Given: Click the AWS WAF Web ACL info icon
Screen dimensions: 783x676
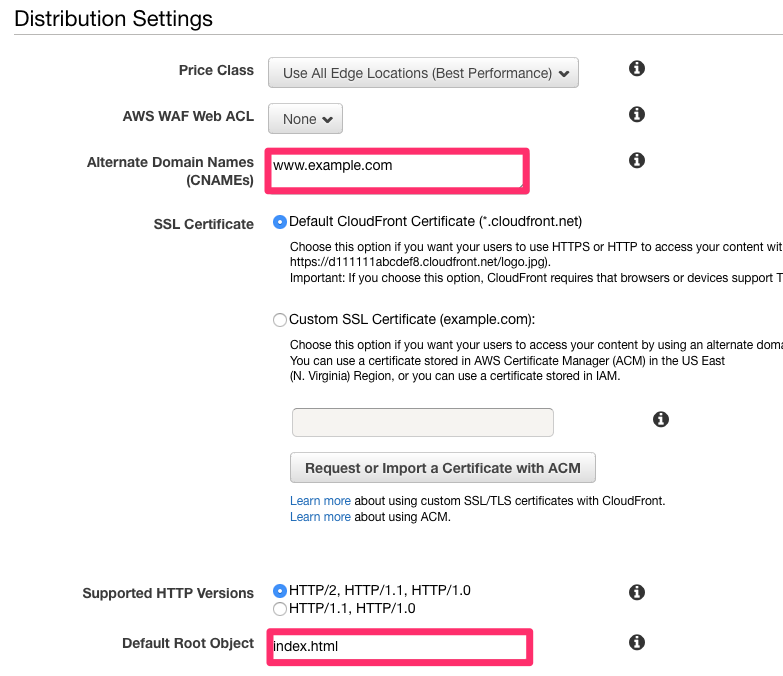Looking at the screenshot, I should tap(636, 115).
